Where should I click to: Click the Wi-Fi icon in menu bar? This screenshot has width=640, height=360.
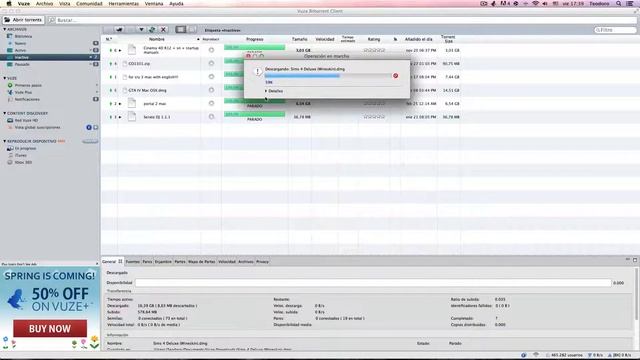tap(536, 4)
